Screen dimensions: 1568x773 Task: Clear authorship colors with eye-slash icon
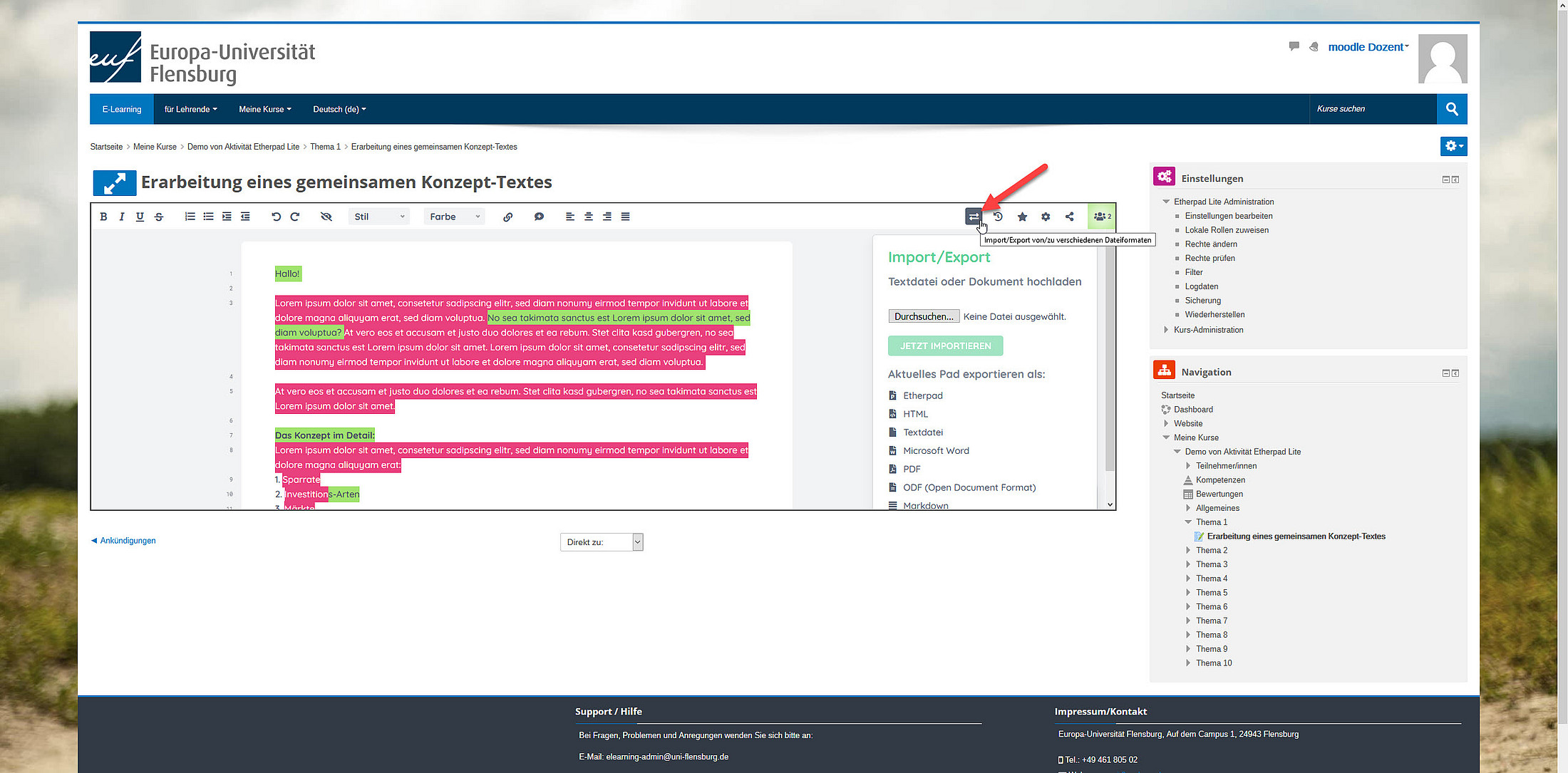tap(326, 217)
